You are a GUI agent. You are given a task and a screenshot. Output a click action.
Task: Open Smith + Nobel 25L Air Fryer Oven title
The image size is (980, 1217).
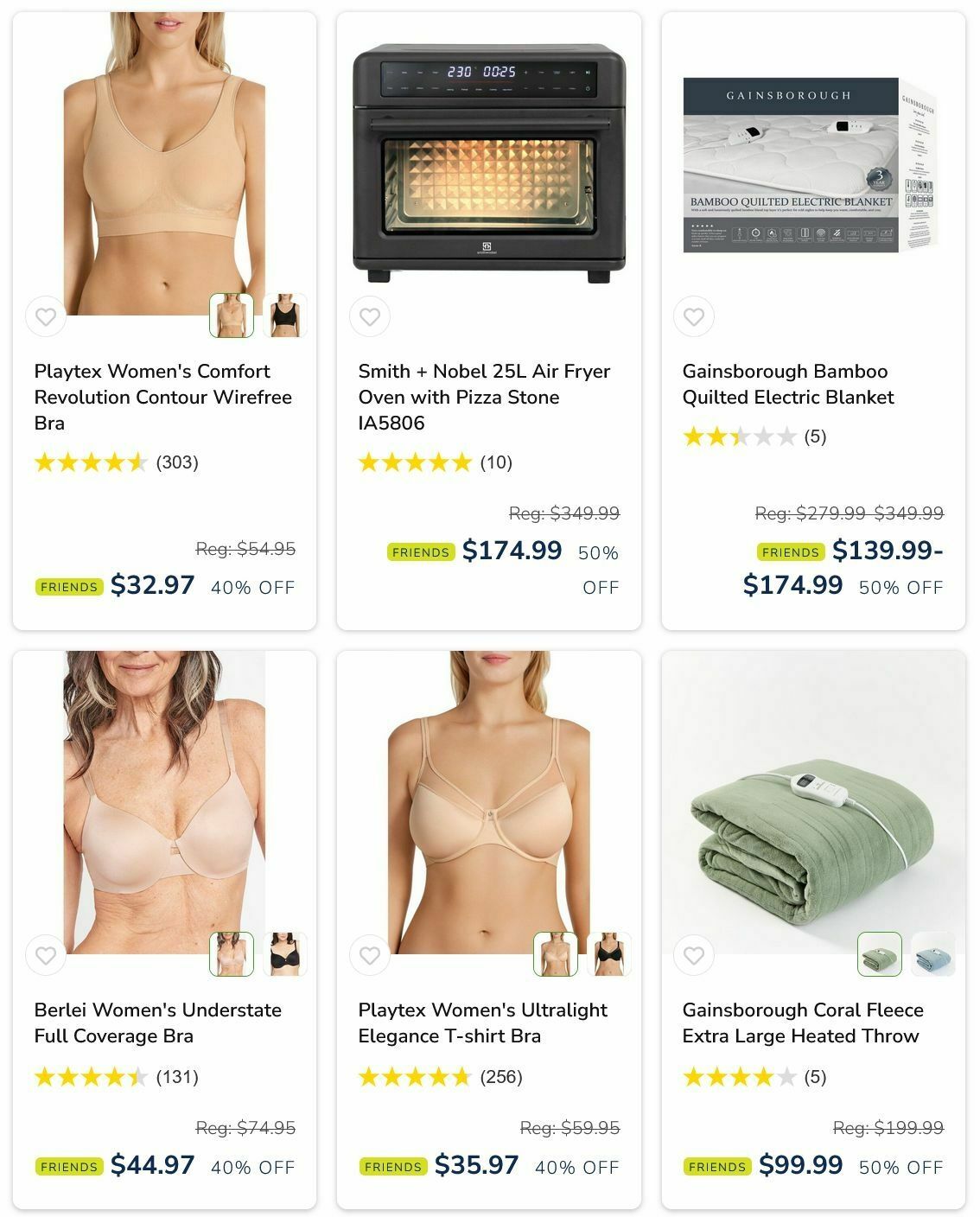pyautogui.click(x=485, y=397)
